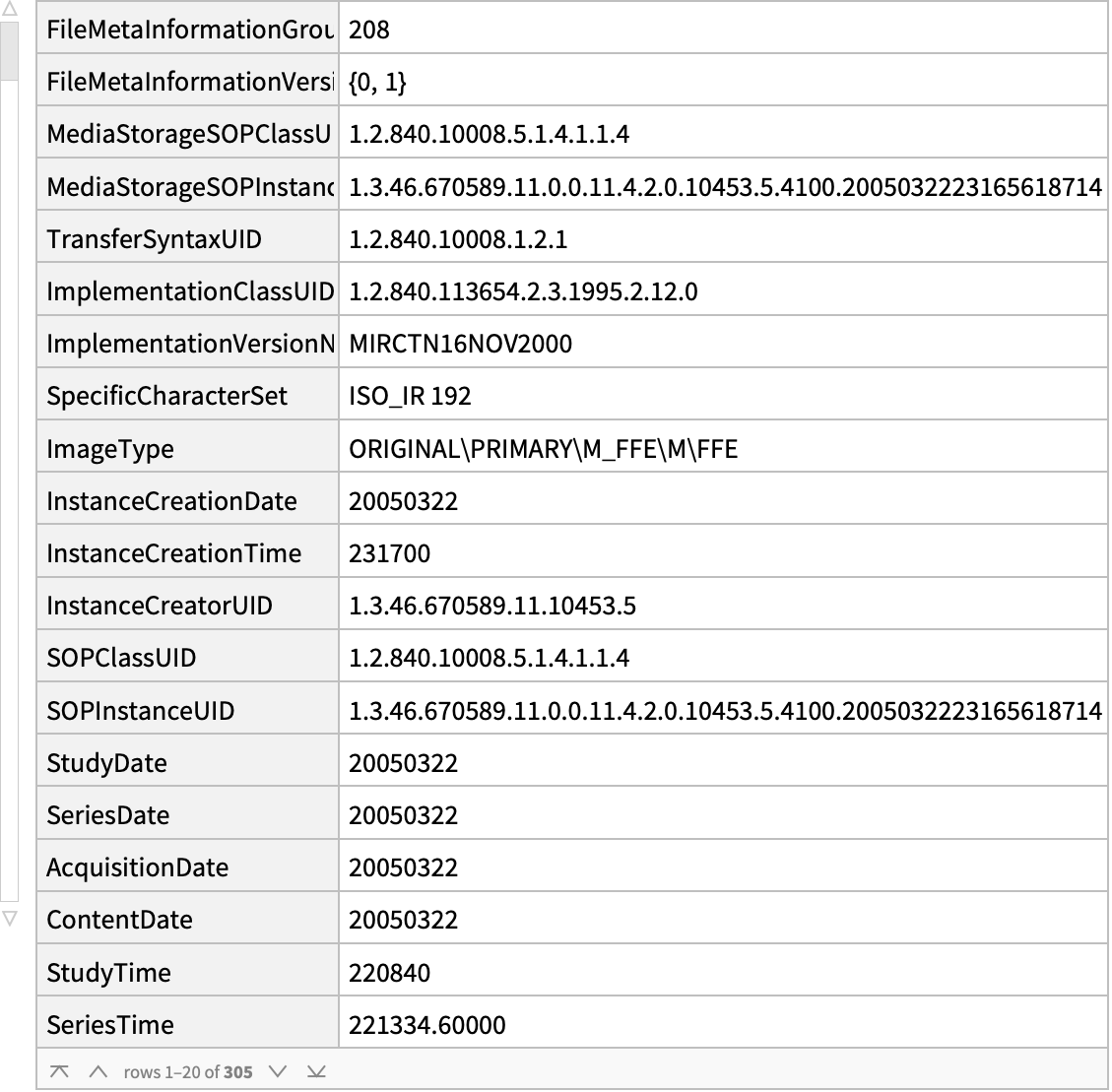Open the StudyDate key
This screenshot has height=1092, width=1112.
(x=106, y=763)
